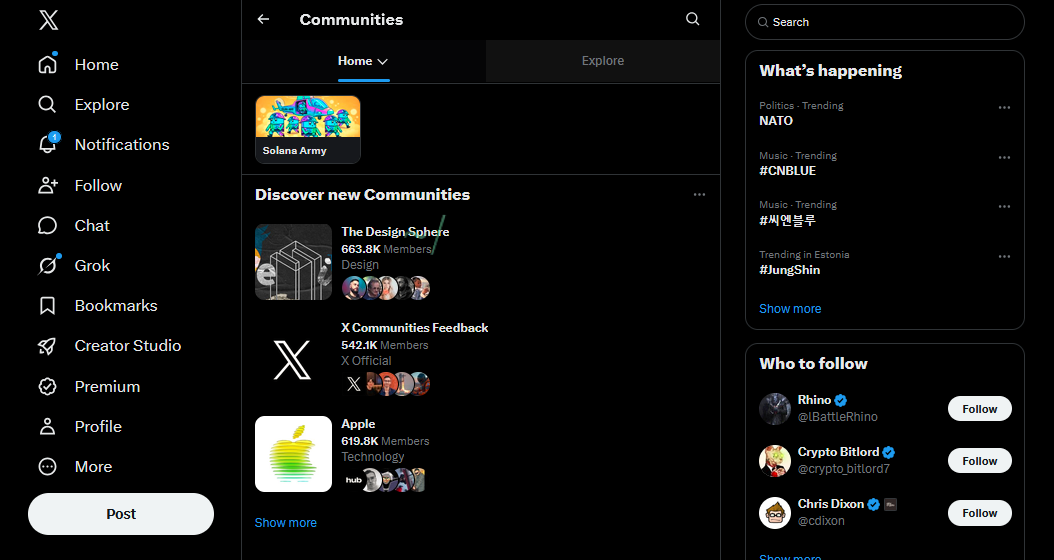Screen dimensions: 1054x560
Task: Click Chris Dixon's verified badge
Action: 873,504
